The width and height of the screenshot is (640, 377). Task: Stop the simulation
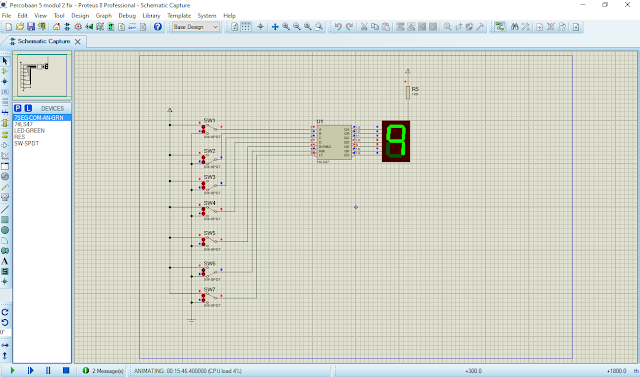tap(66, 370)
